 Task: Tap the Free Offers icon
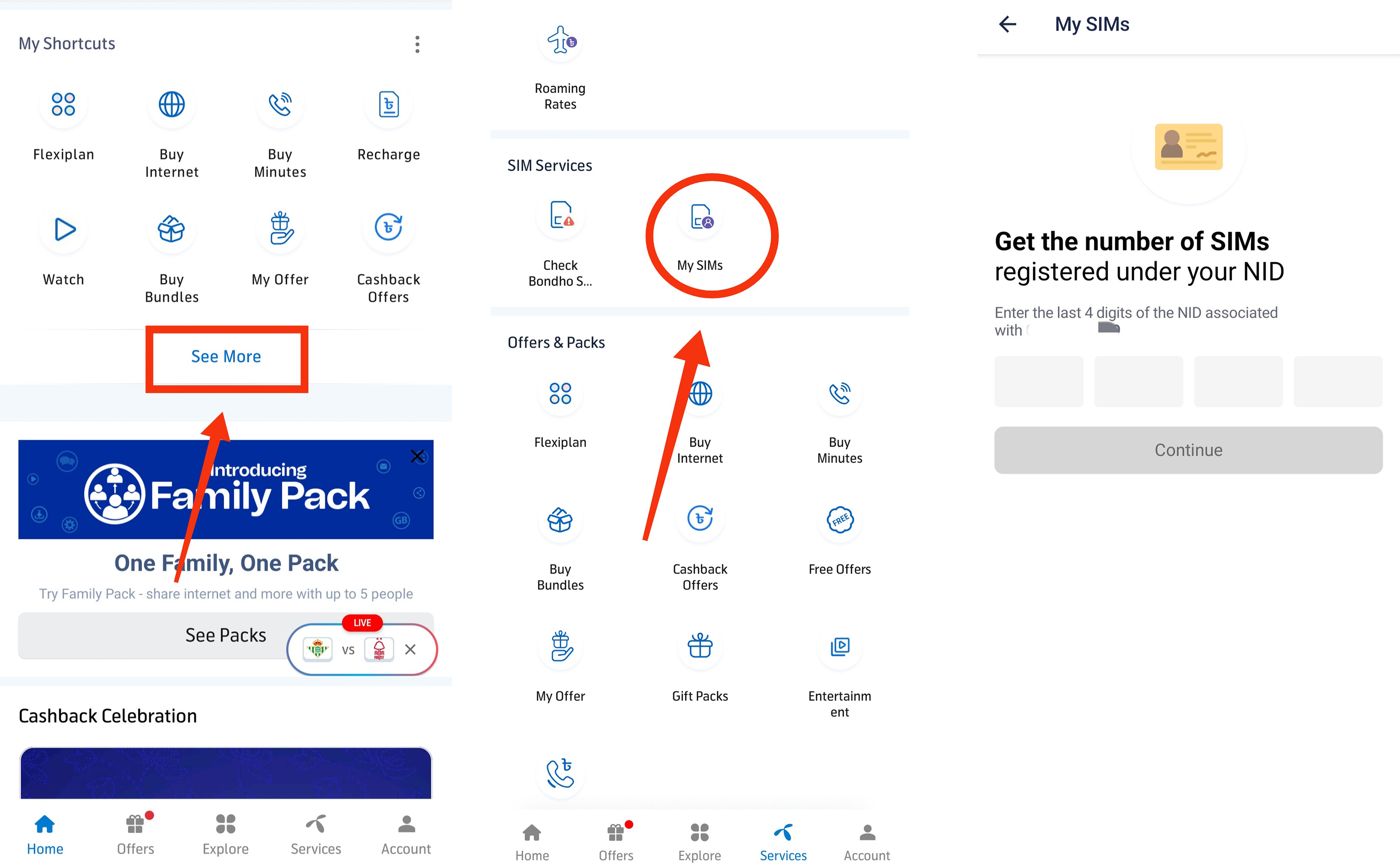pyautogui.click(x=840, y=519)
